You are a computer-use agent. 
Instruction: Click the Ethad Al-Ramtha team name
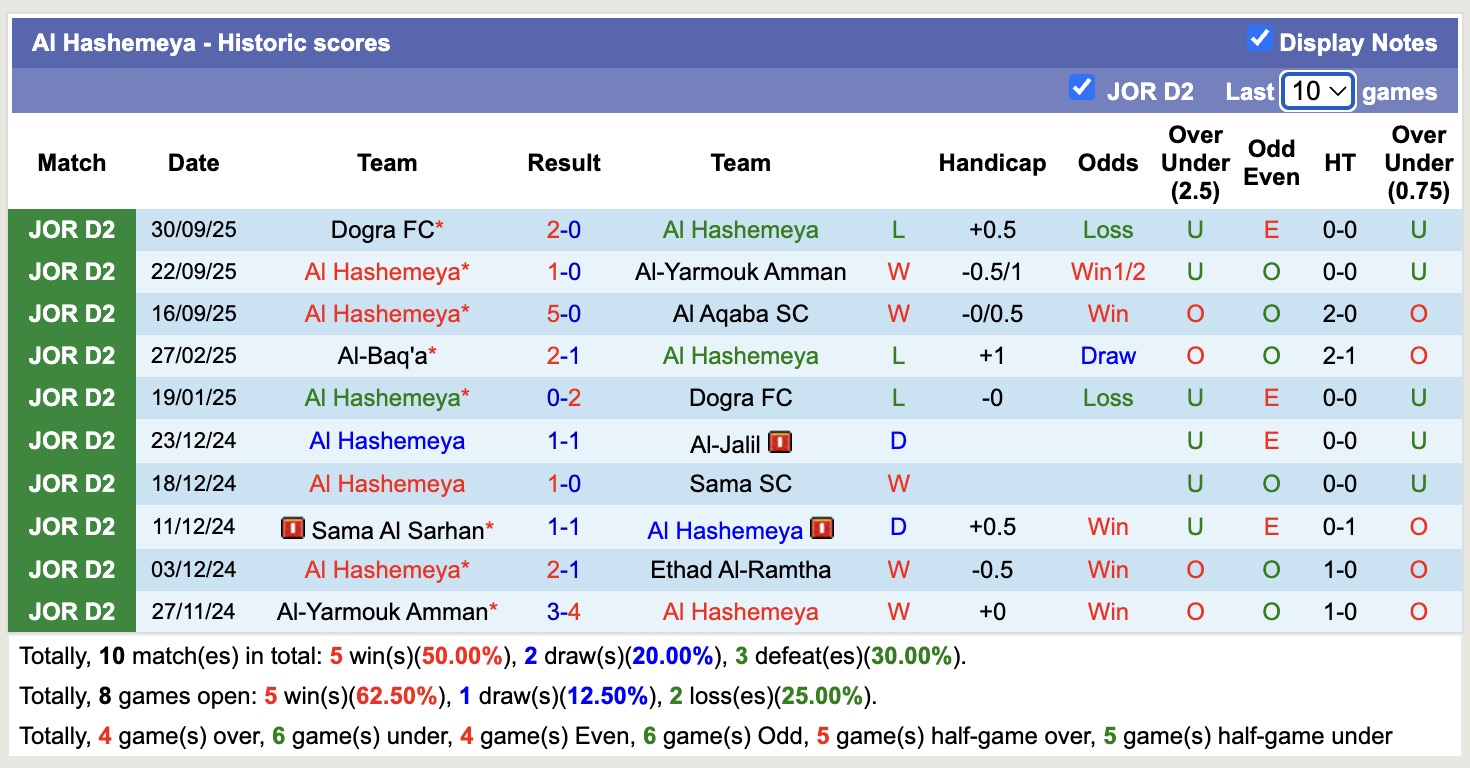[741, 569]
